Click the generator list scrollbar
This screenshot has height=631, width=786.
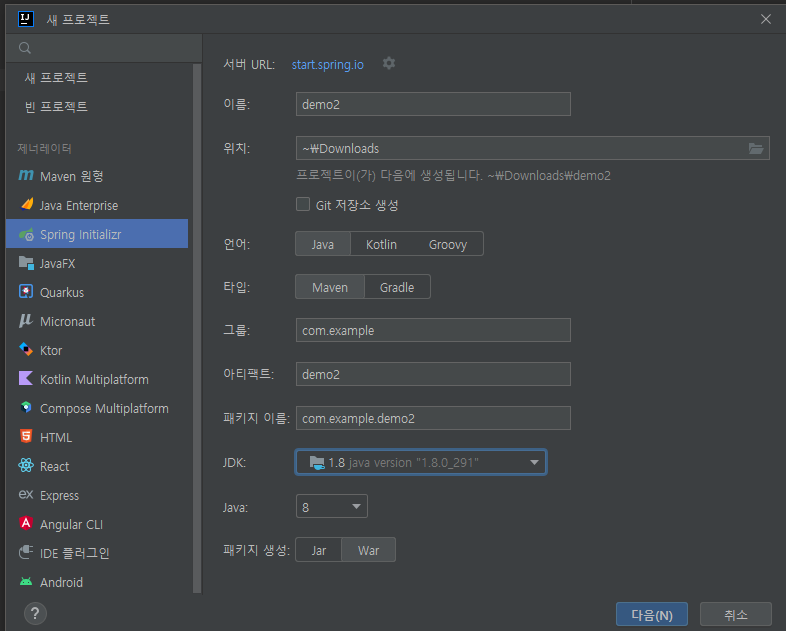click(197, 328)
